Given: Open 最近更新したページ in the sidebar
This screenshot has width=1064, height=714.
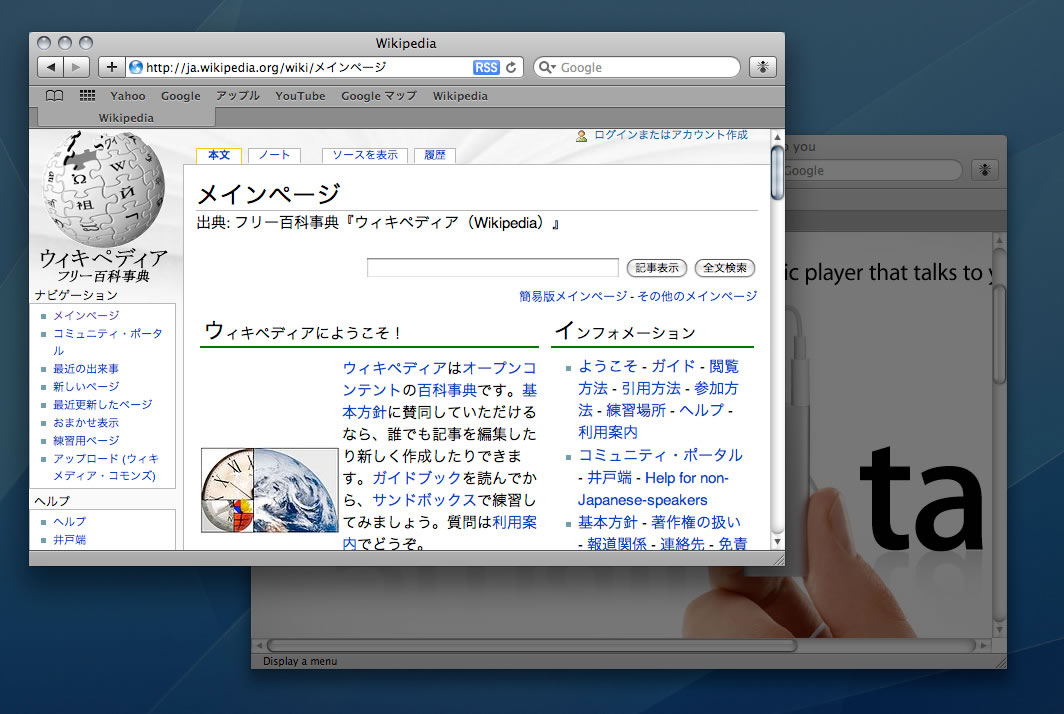Looking at the screenshot, I should pyautogui.click(x=103, y=405).
